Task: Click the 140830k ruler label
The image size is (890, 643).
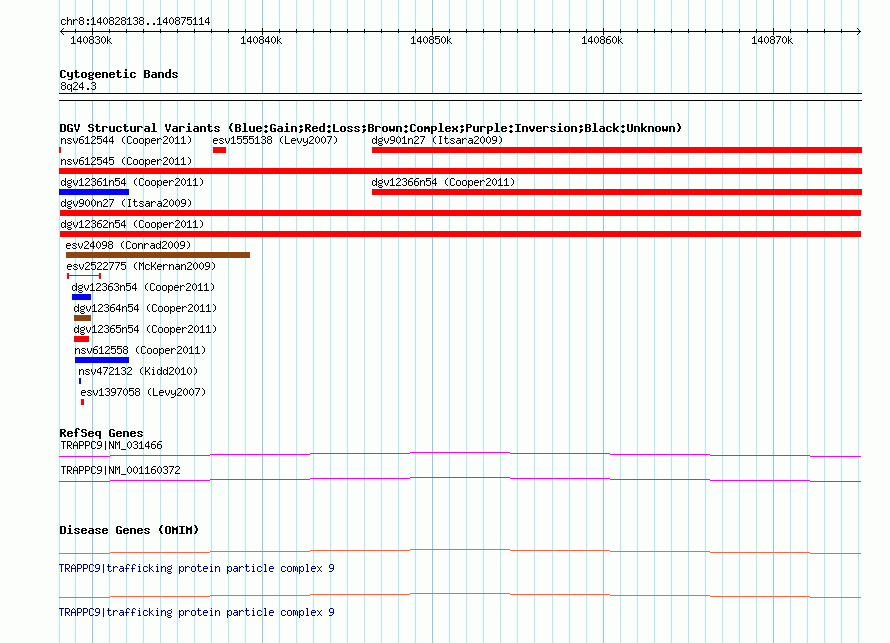Action: pyautogui.click(x=91, y=40)
